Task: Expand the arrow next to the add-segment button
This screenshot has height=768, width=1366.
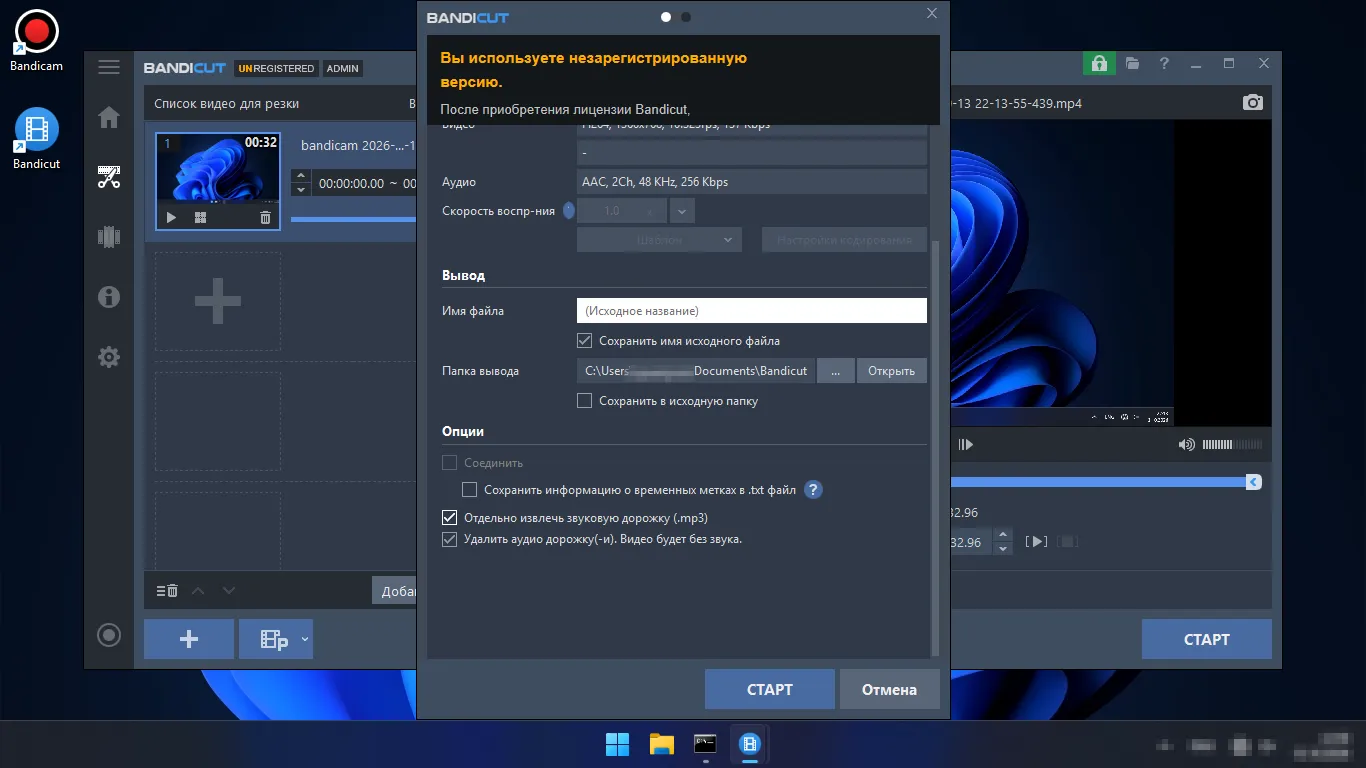Action: (305, 638)
